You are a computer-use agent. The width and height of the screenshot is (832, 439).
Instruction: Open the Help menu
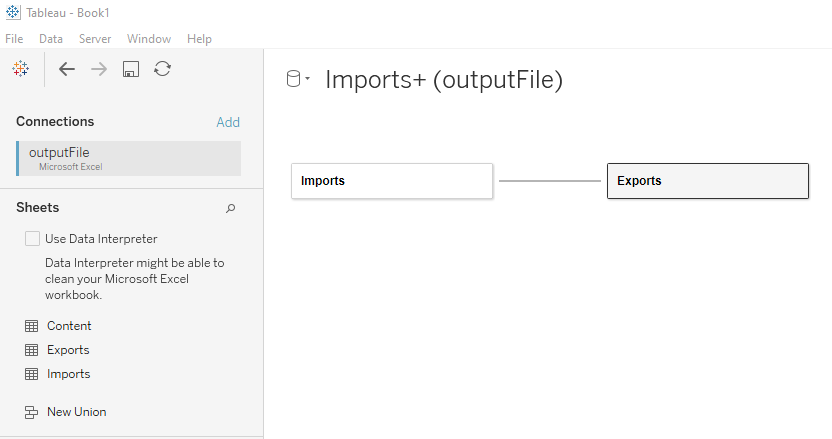199,39
